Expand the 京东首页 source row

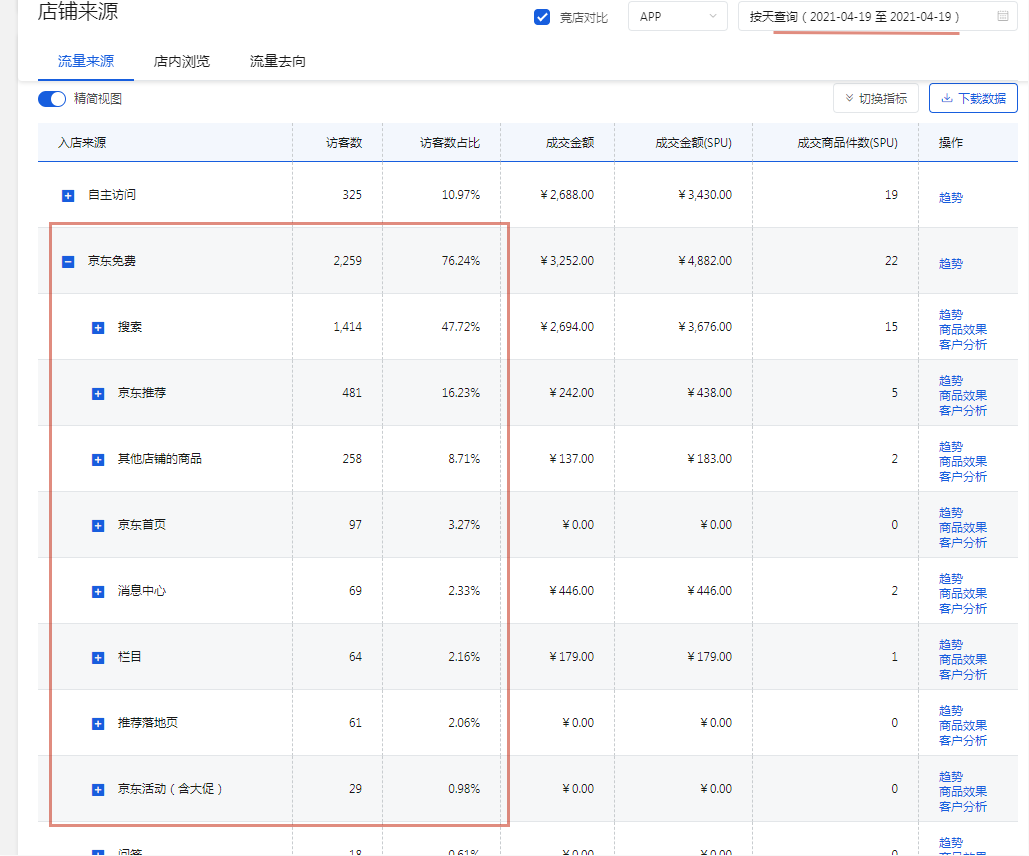click(x=98, y=526)
